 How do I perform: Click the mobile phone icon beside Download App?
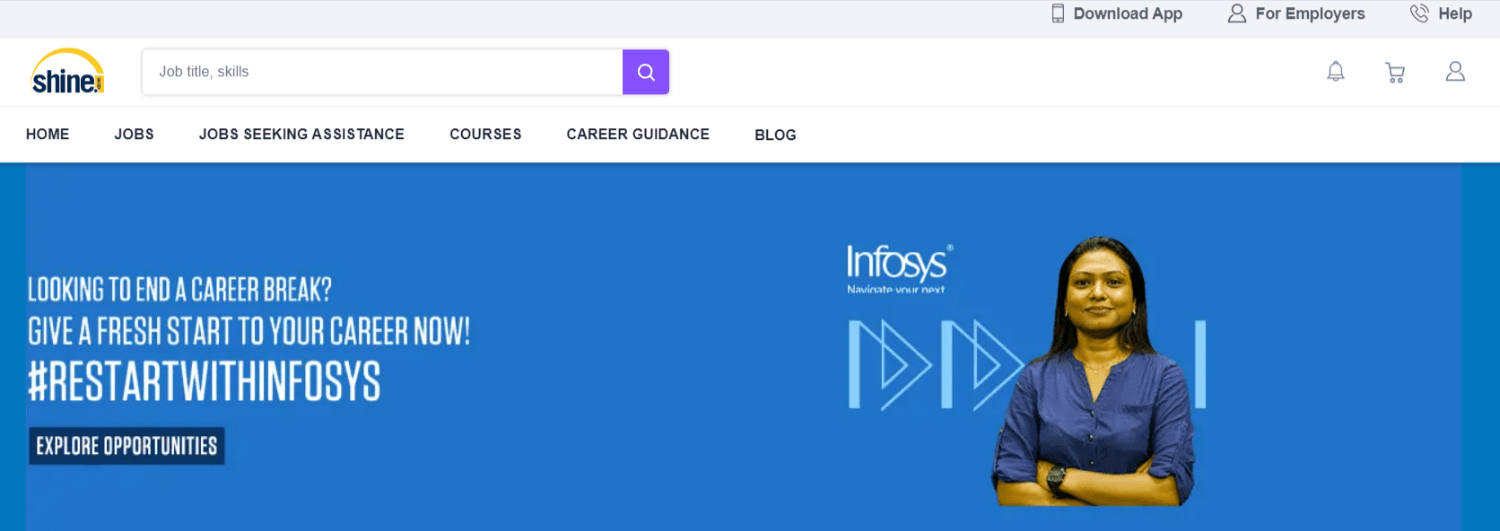(1058, 14)
